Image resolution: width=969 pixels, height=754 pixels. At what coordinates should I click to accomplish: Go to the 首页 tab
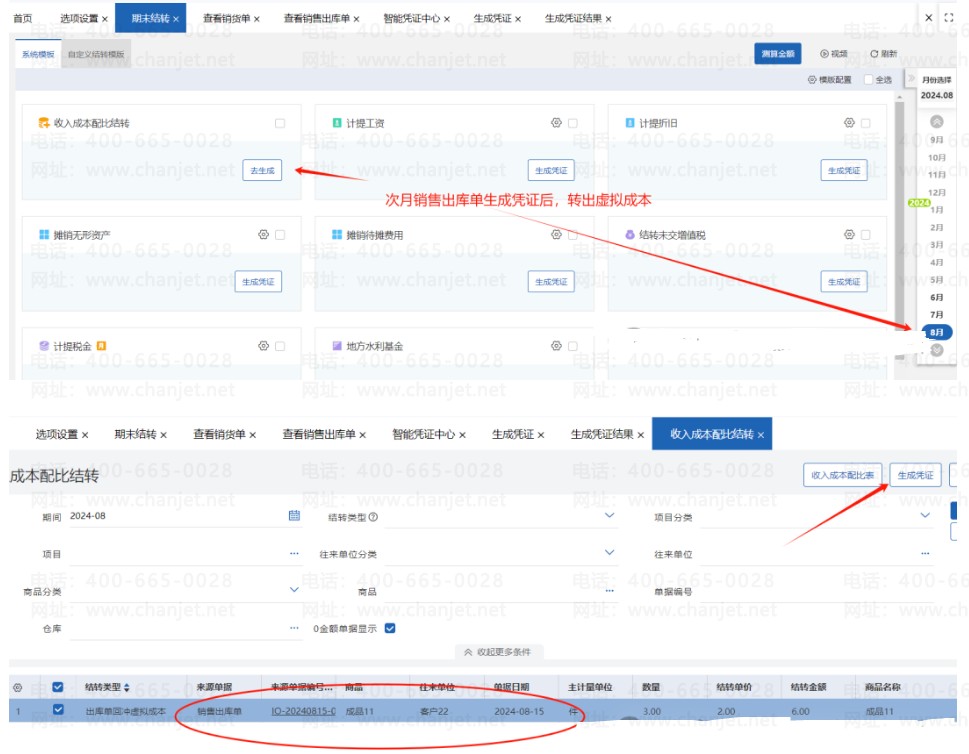click(23, 19)
